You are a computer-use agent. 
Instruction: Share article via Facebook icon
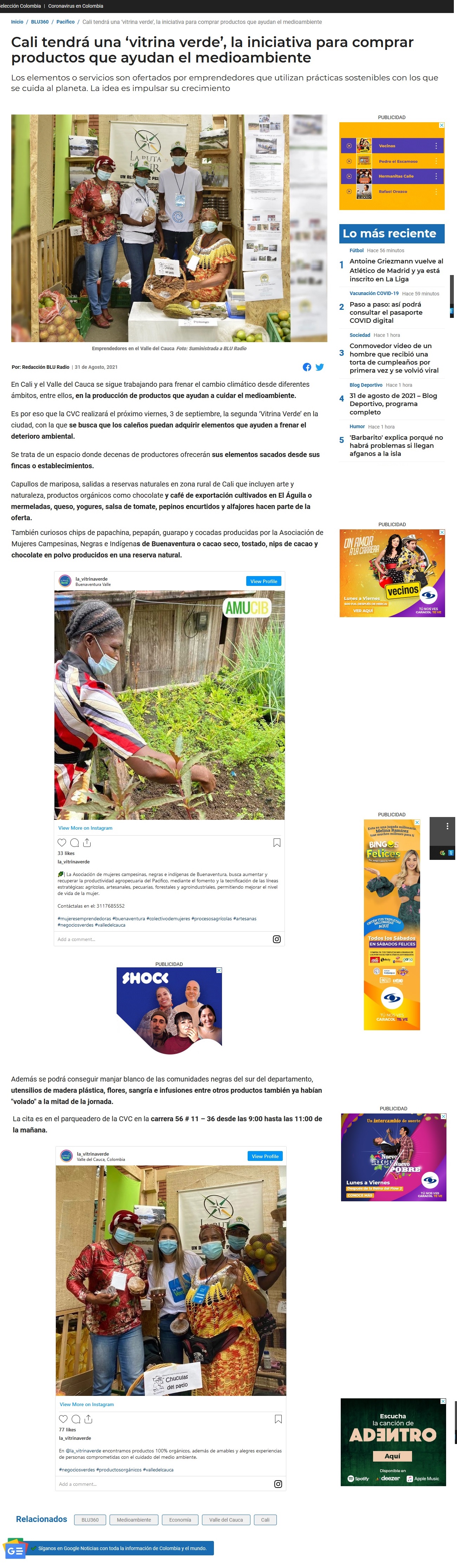[307, 367]
